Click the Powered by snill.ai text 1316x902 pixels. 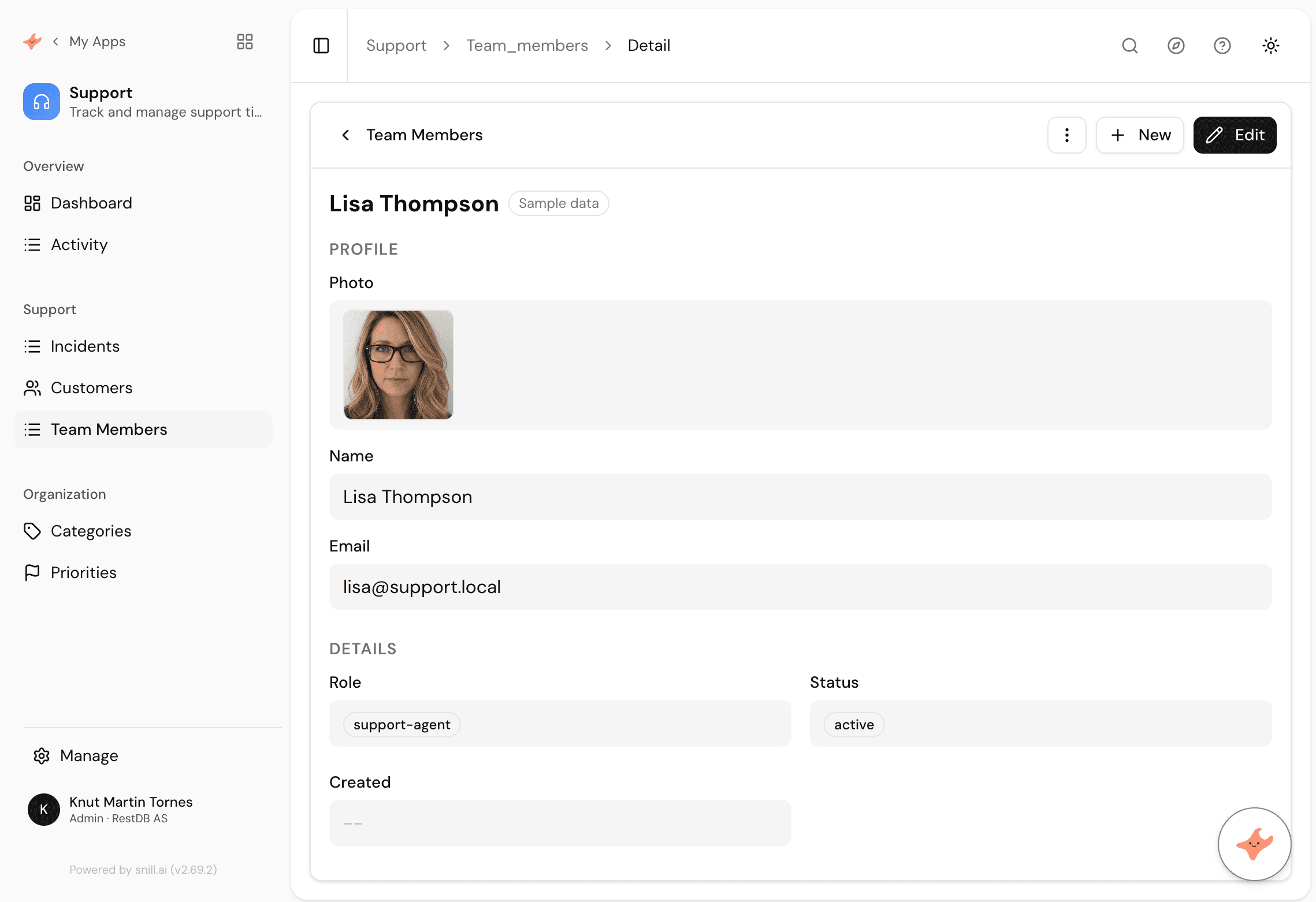(143, 870)
